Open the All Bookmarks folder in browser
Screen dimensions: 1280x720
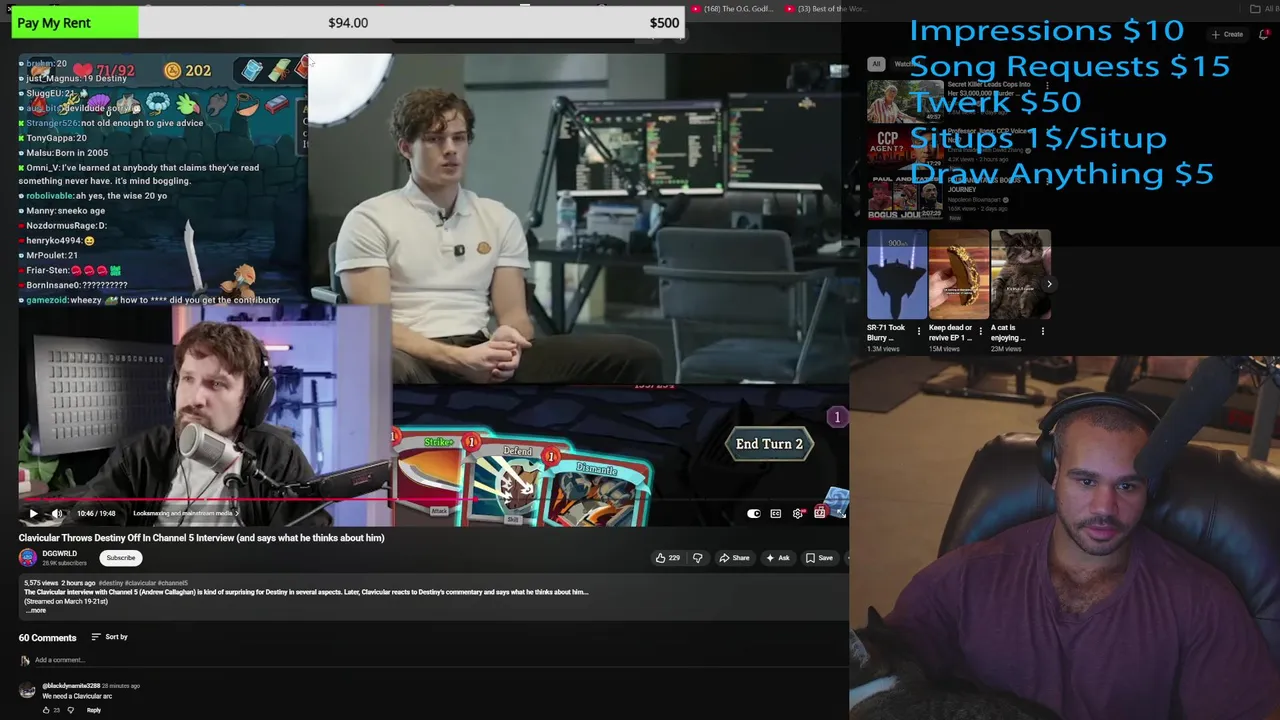1264,9
